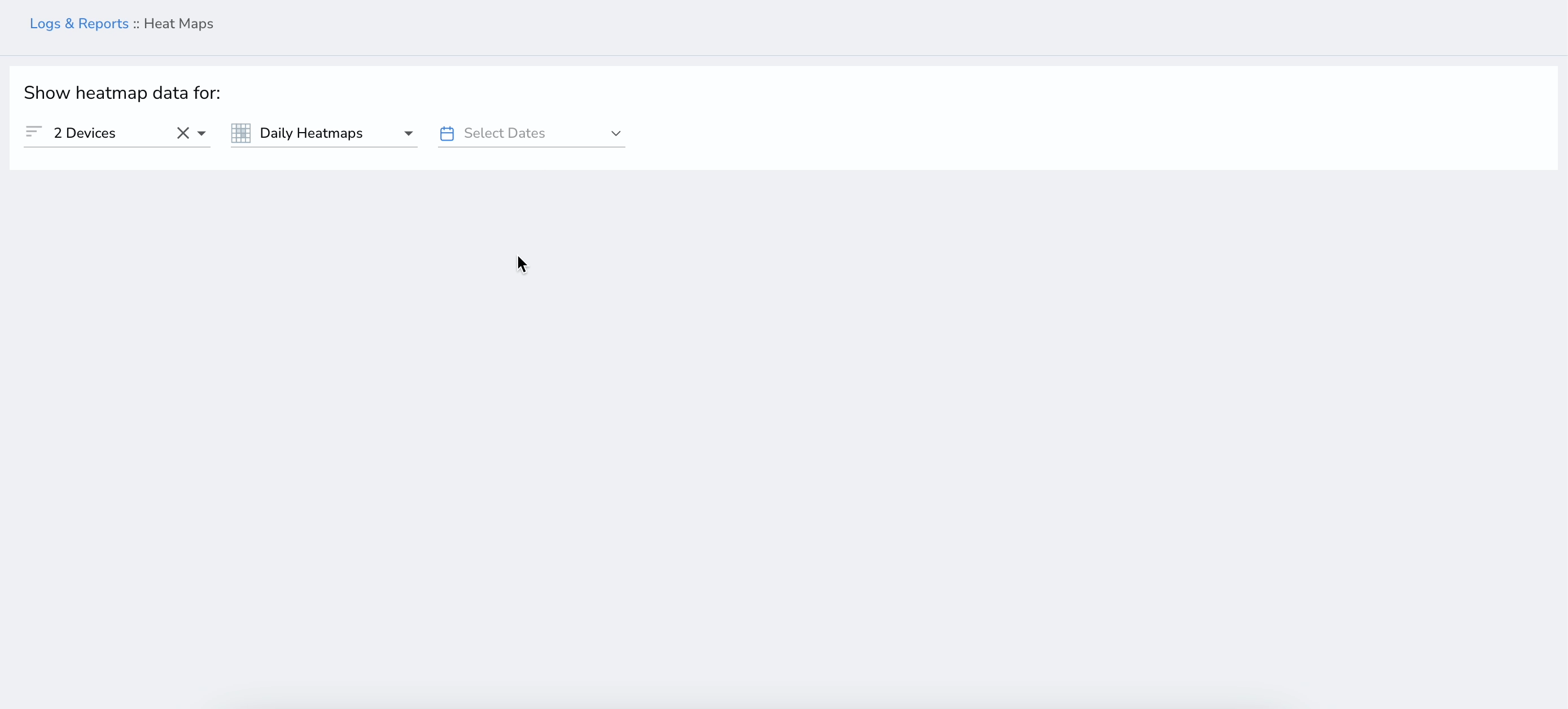Expand the Select Dates chevron

tap(615, 133)
